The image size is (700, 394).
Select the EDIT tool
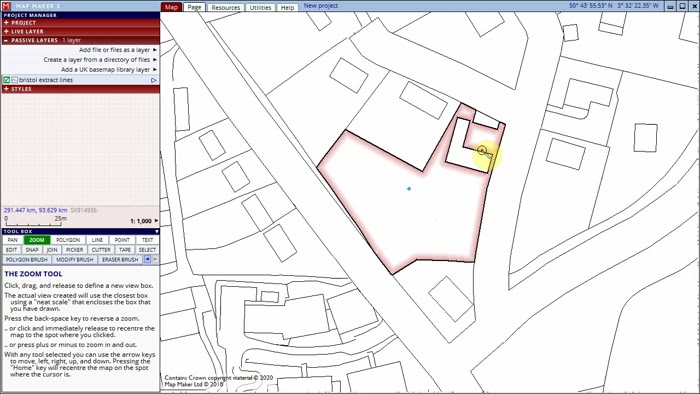point(12,250)
